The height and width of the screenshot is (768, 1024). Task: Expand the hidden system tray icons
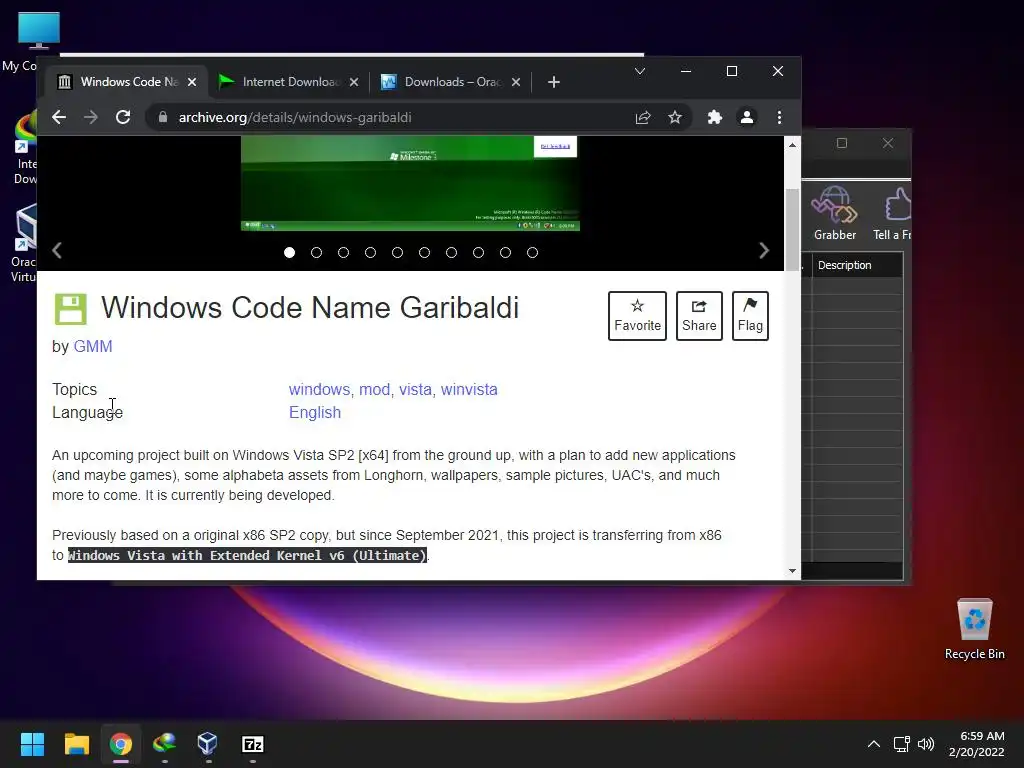tap(874, 744)
